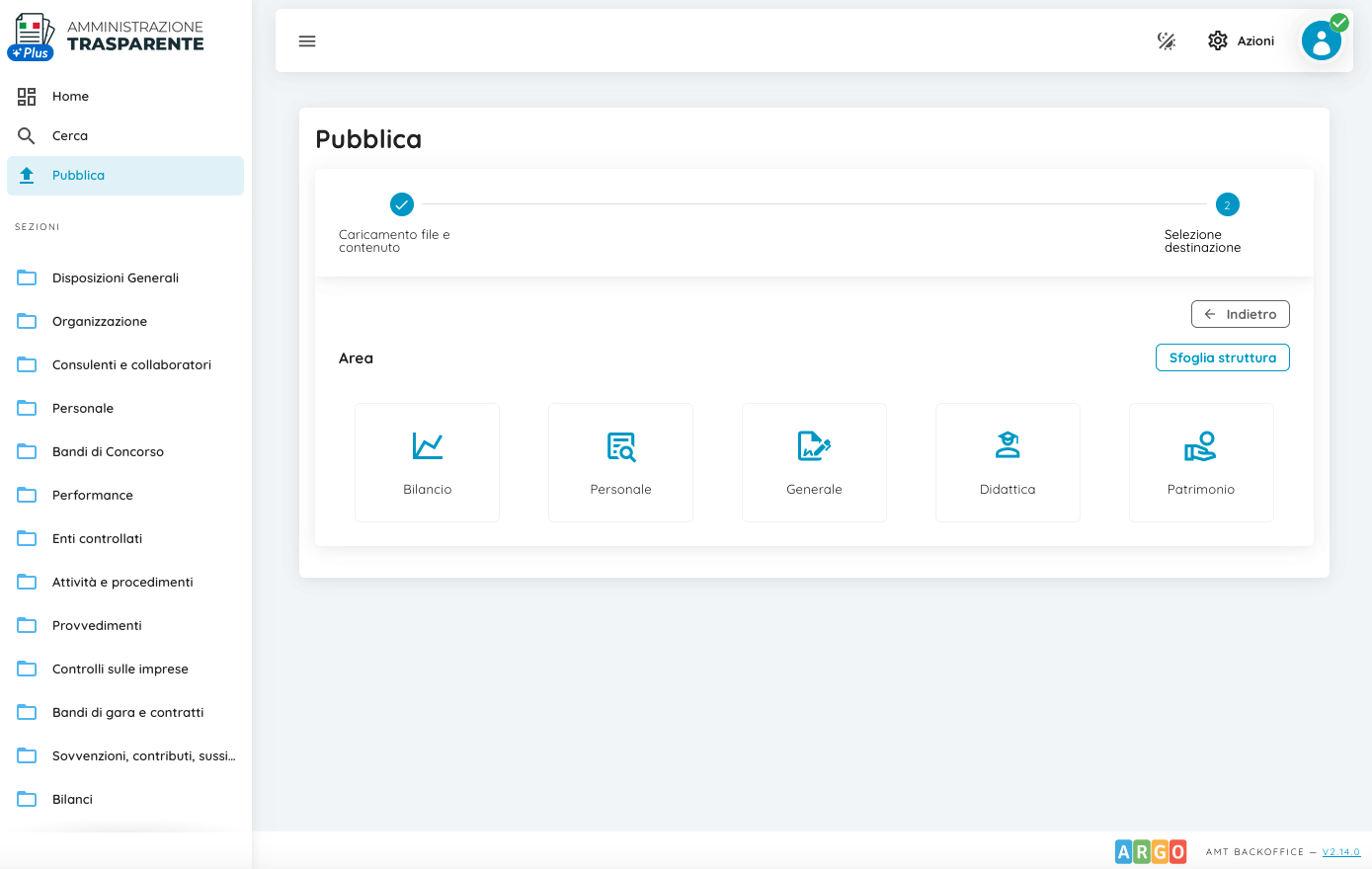Click the Cerca magnifier icon
Screen dimensions: 1372x869
click(27, 135)
